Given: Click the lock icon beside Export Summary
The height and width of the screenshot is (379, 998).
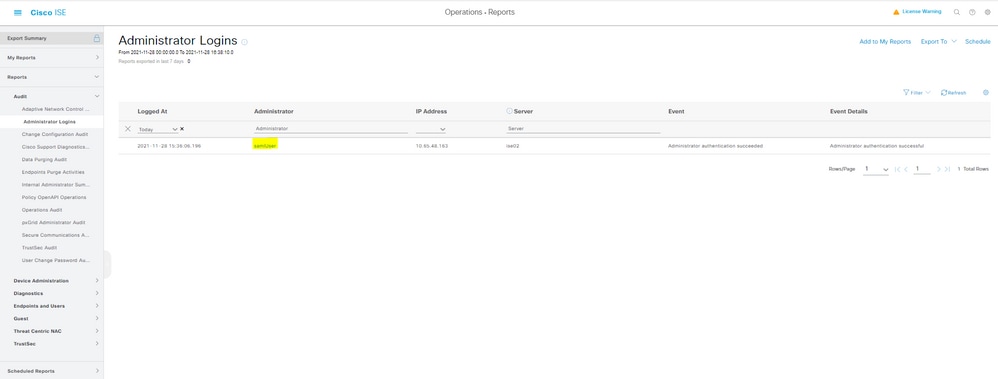Looking at the screenshot, I should click(x=97, y=38).
